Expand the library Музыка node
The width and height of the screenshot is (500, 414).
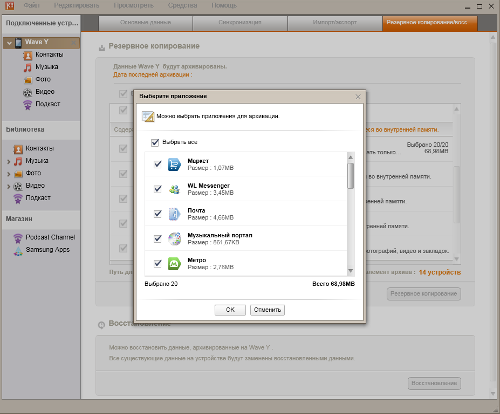(9, 162)
